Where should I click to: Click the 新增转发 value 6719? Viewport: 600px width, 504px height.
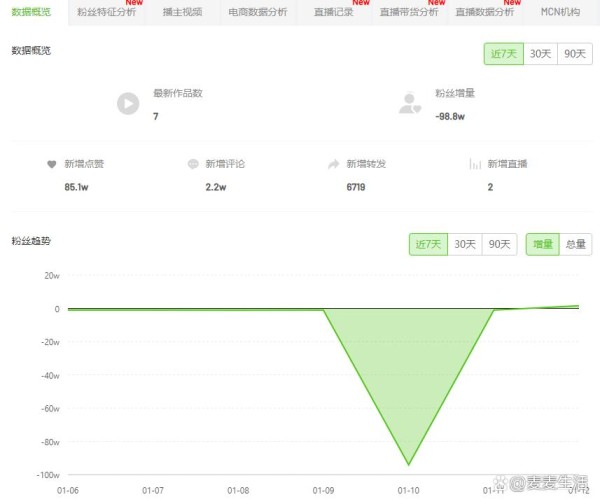coord(356,187)
